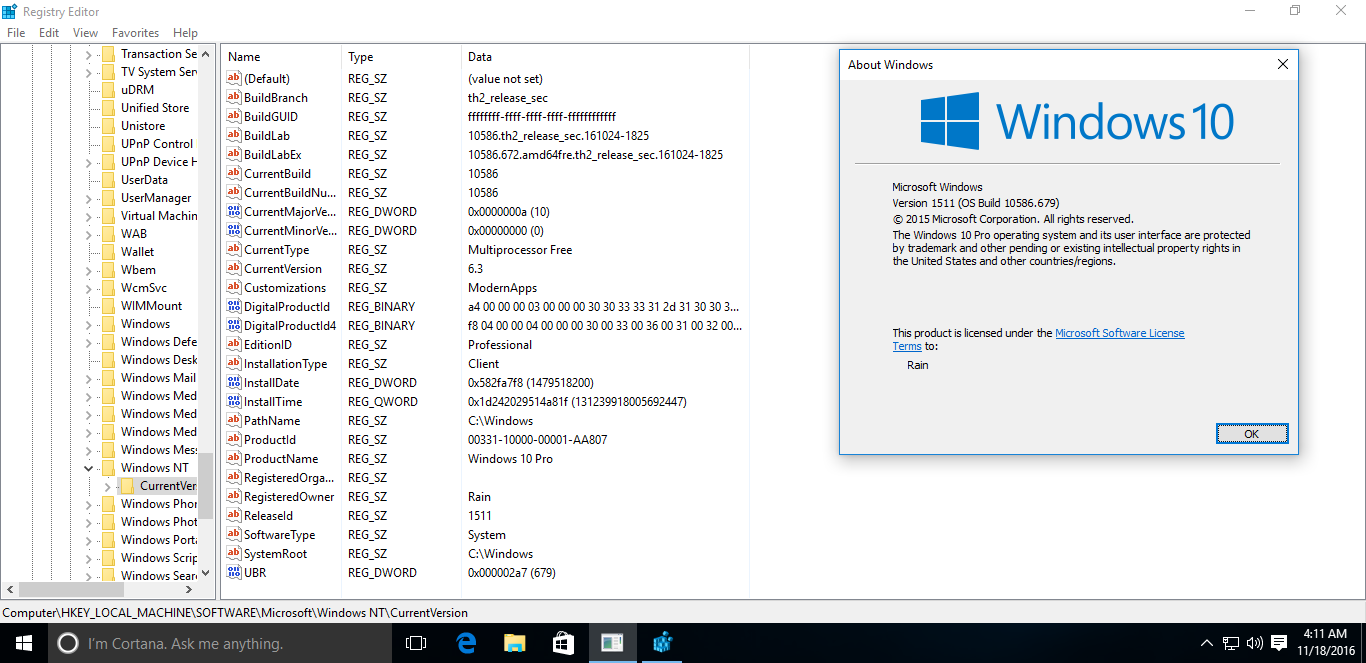The height and width of the screenshot is (663, 1366).
Task: Expand the UserManager key
Action: click(88, 198)
